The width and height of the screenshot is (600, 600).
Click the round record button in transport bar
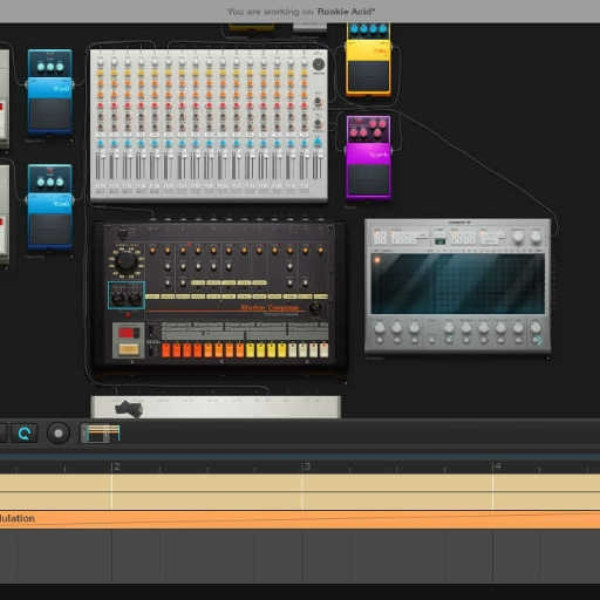point(59,433)
